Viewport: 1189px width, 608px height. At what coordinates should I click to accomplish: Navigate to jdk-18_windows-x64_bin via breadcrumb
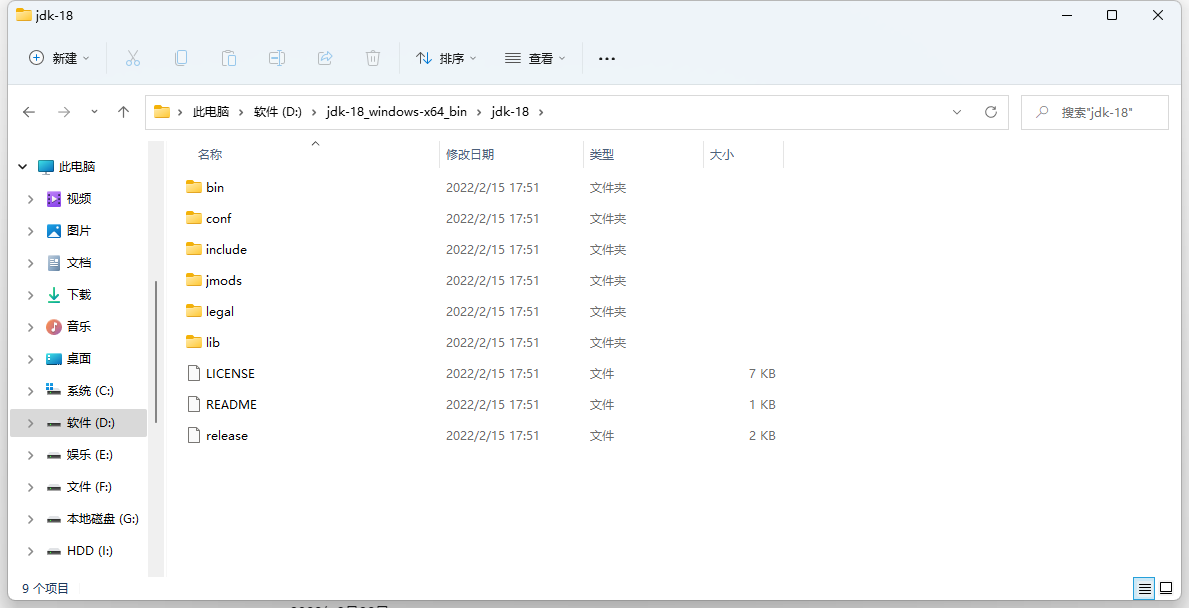tap(396, 112)
